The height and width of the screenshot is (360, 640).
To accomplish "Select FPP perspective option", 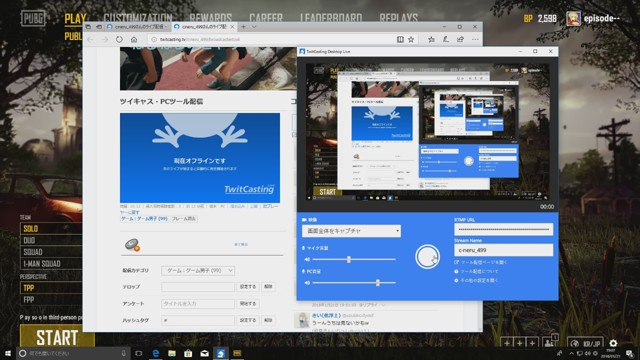I will point(51,300).
